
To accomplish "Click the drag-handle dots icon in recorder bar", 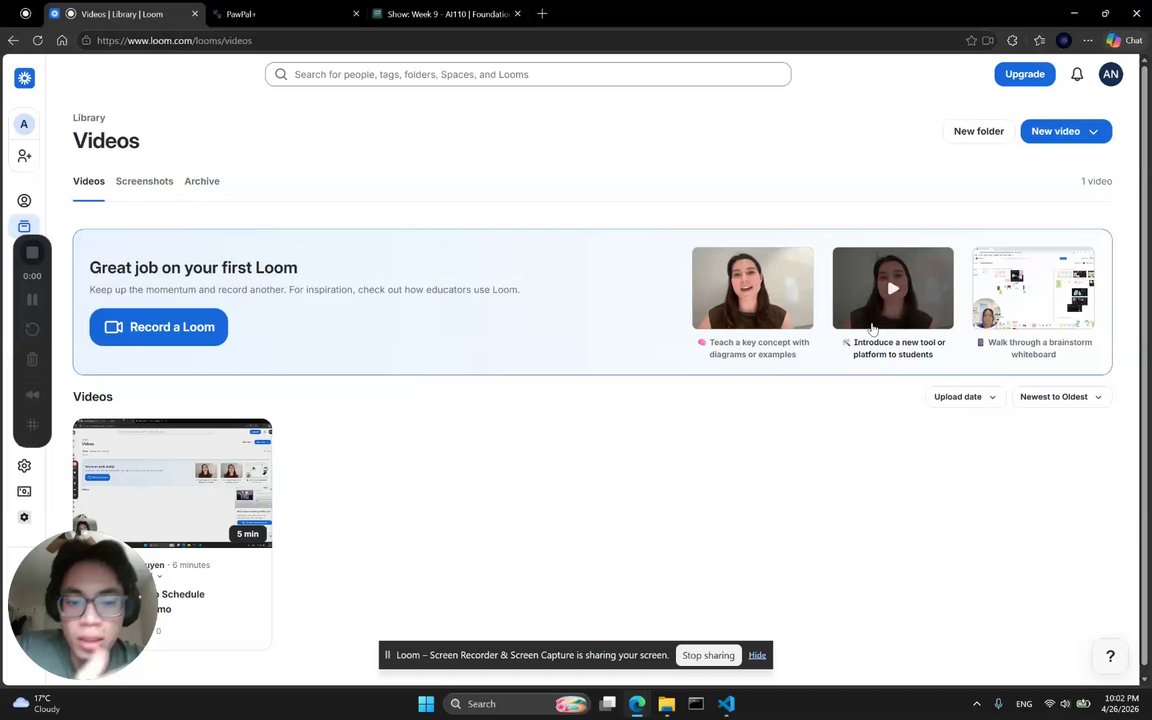I will point(32,425).
